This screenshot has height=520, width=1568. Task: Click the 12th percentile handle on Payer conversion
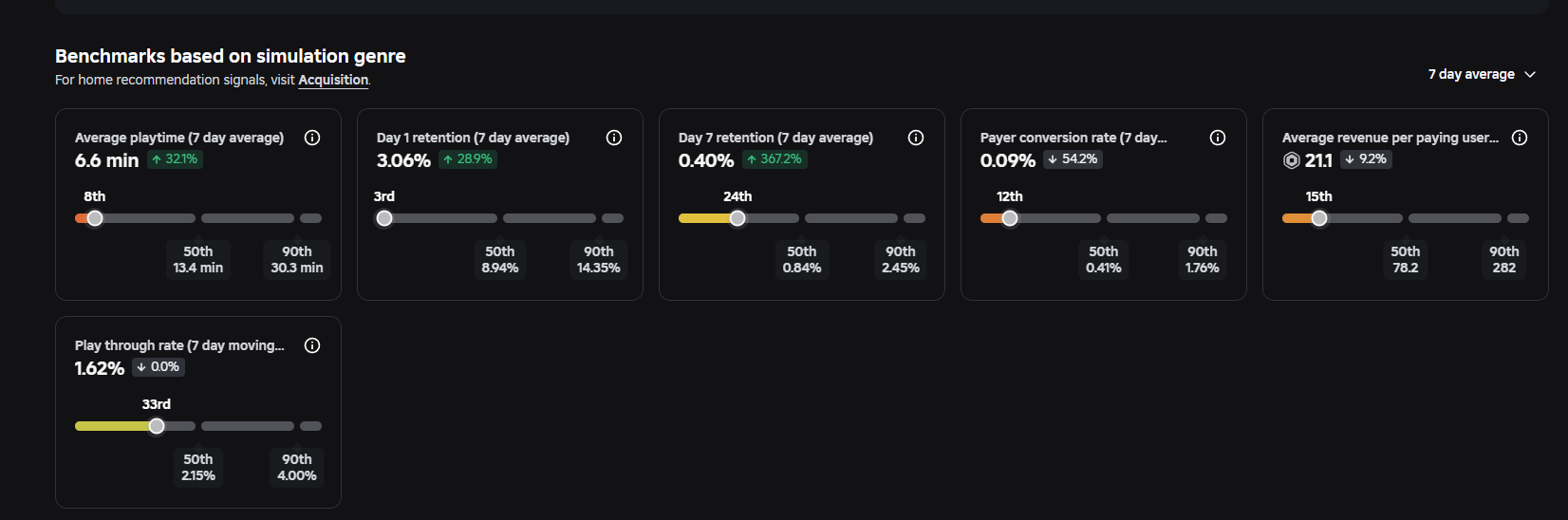(1010, 218)
